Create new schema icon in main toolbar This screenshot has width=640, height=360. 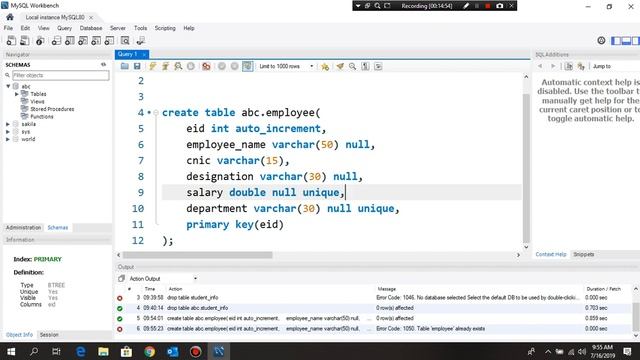coord(56,40)
